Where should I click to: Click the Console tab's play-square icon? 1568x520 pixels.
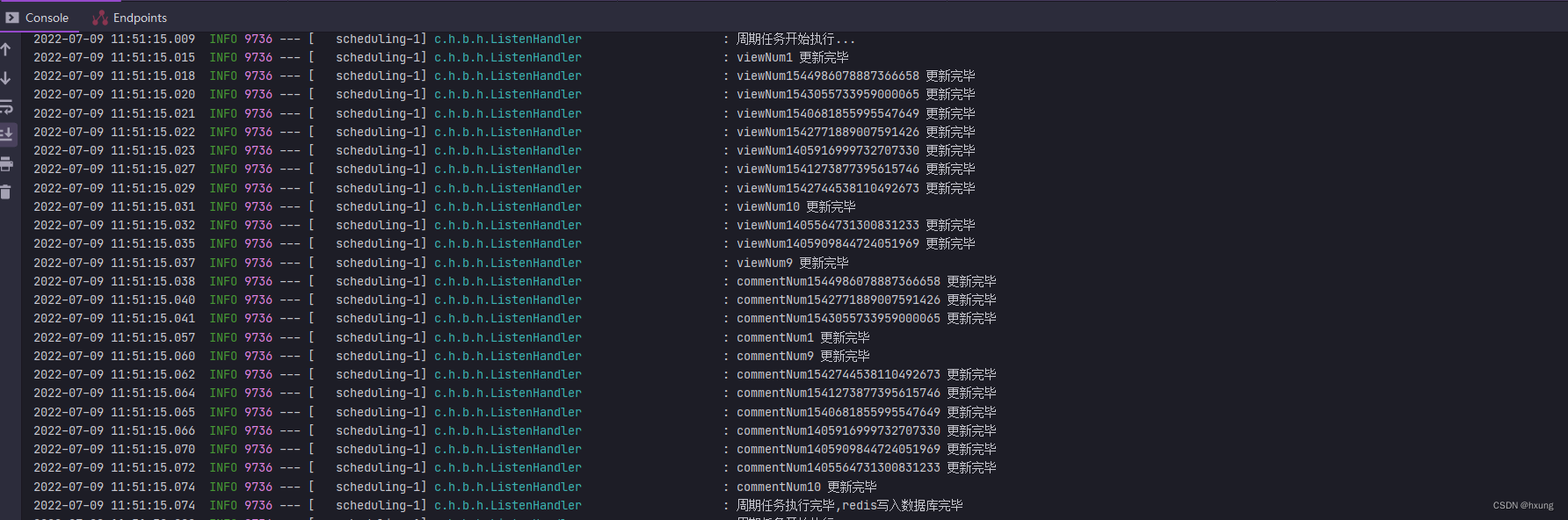(12, 18)
